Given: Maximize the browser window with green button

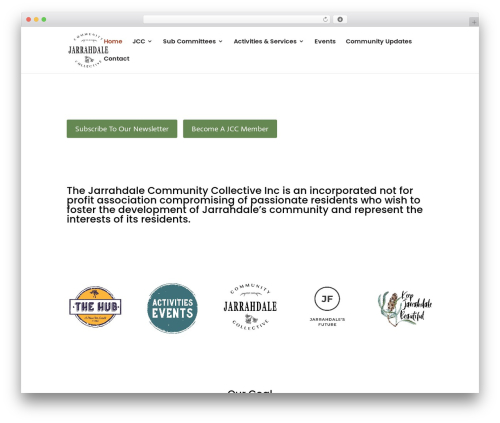Looking at the screenshot, I should click(44, 19).
